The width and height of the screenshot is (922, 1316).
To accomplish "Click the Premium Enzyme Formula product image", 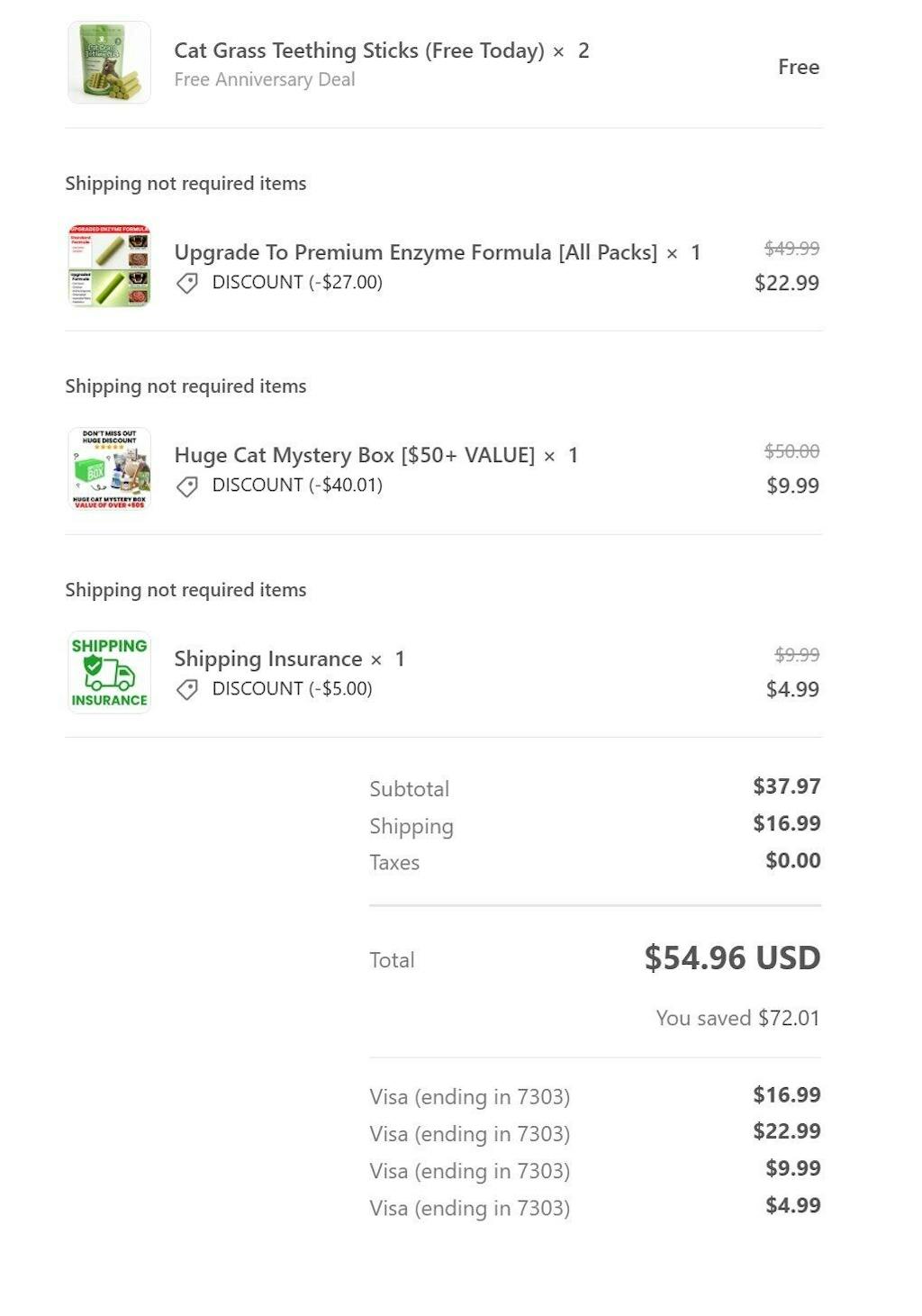I will [x=109, y=266].
